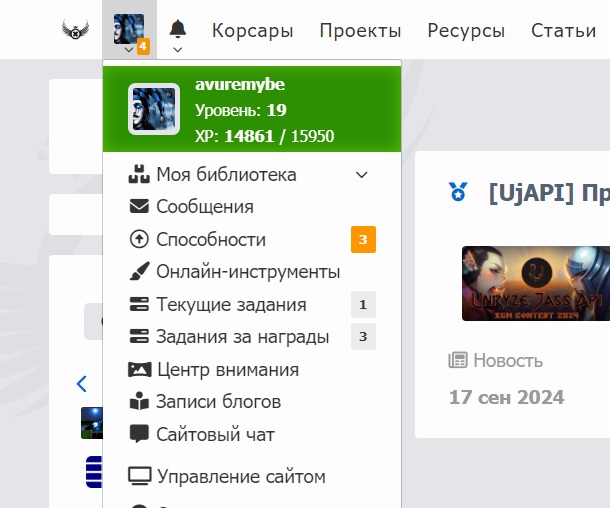Click the blue left arrow in sidebar
Viewport: 610px width, 508px height.
click(82, 384)
